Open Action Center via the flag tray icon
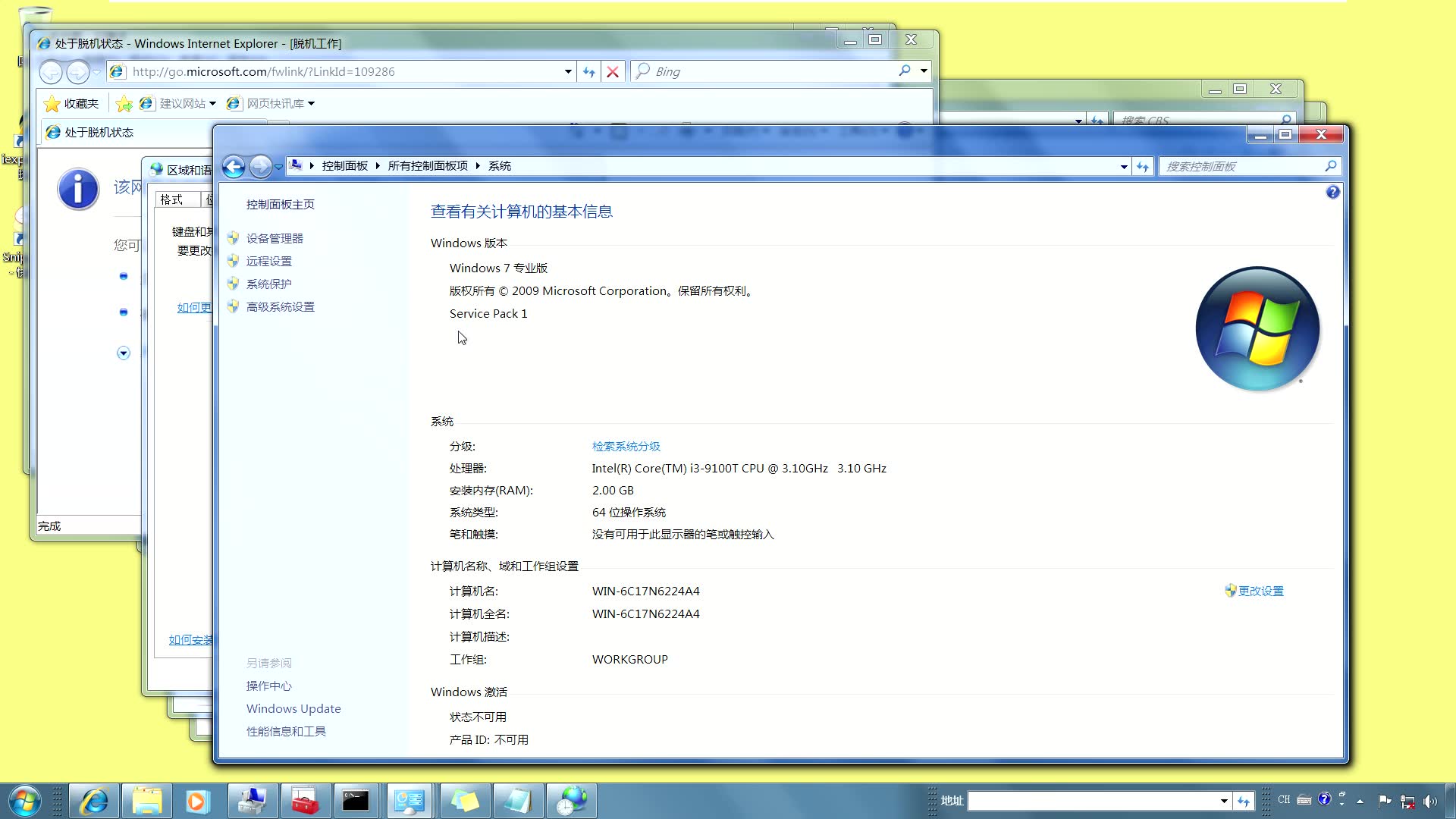Viewport: 1456px width, 819px height. point(1385,801)
